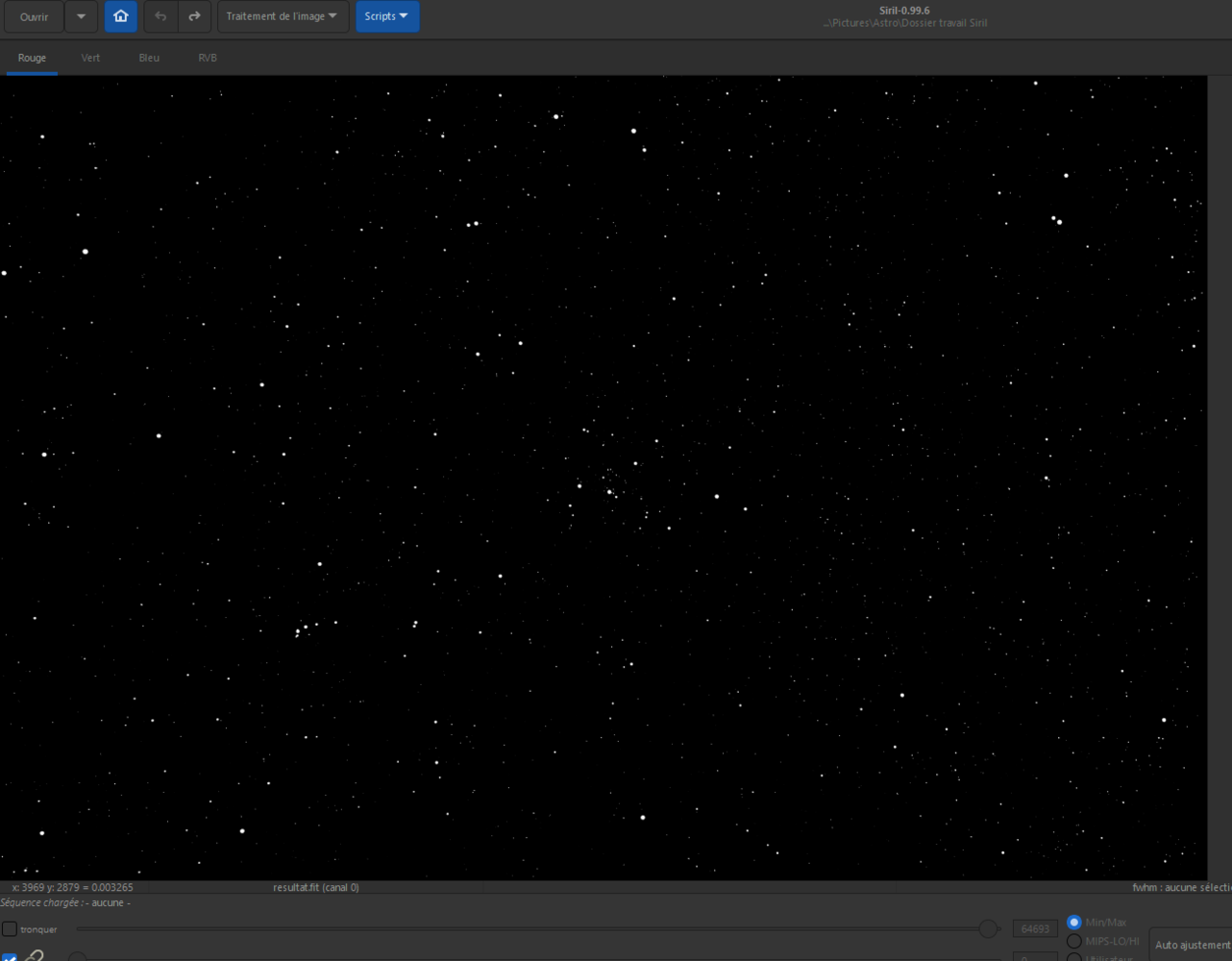Screen dimensions: 1232x961
Task: Switch to the Bleu channel tab
Action: (x=149, y=58)
